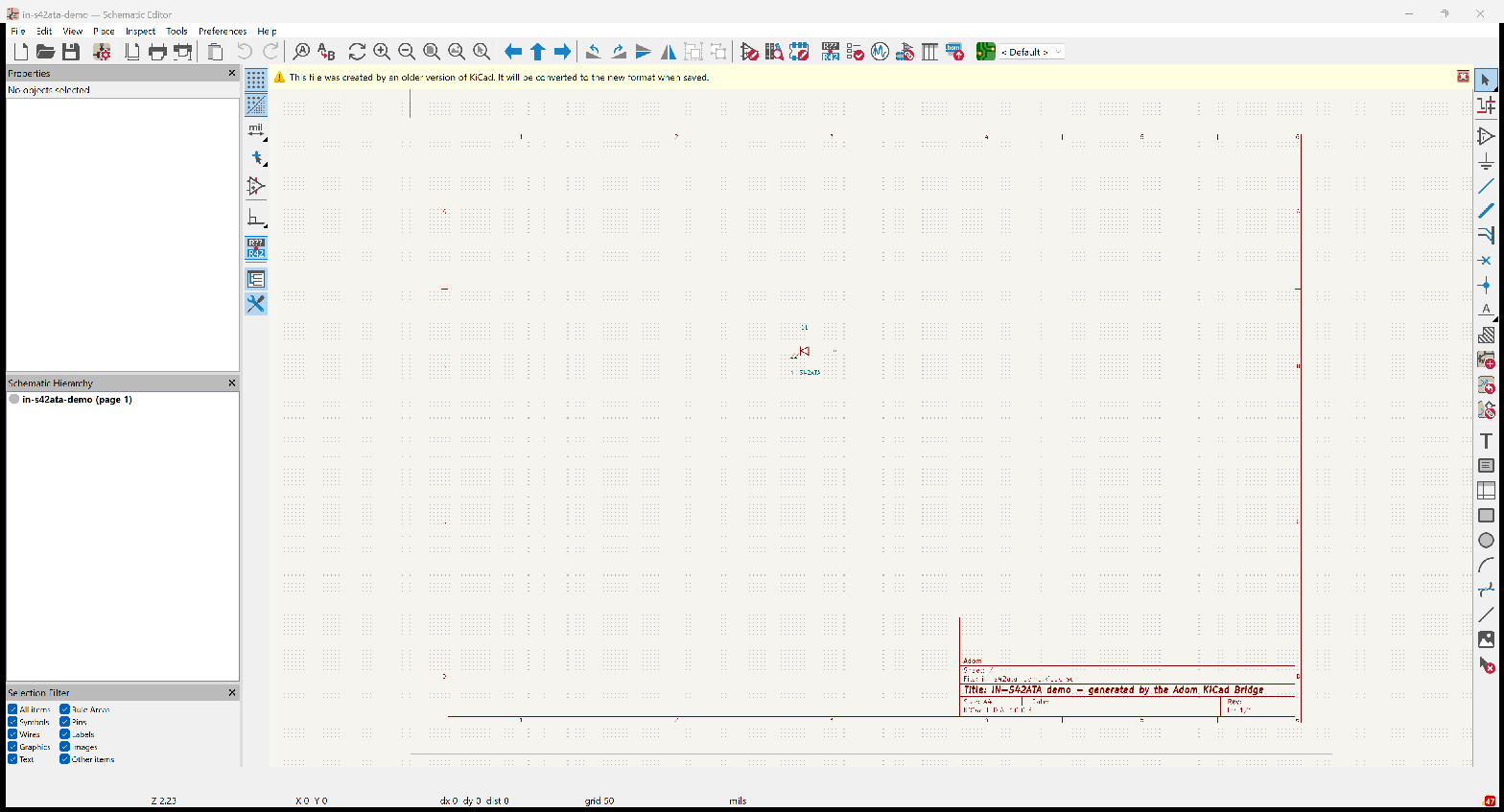Click the Zoom to fit icon
This screenshot has width=1504, height=812.
coord(432,52)
